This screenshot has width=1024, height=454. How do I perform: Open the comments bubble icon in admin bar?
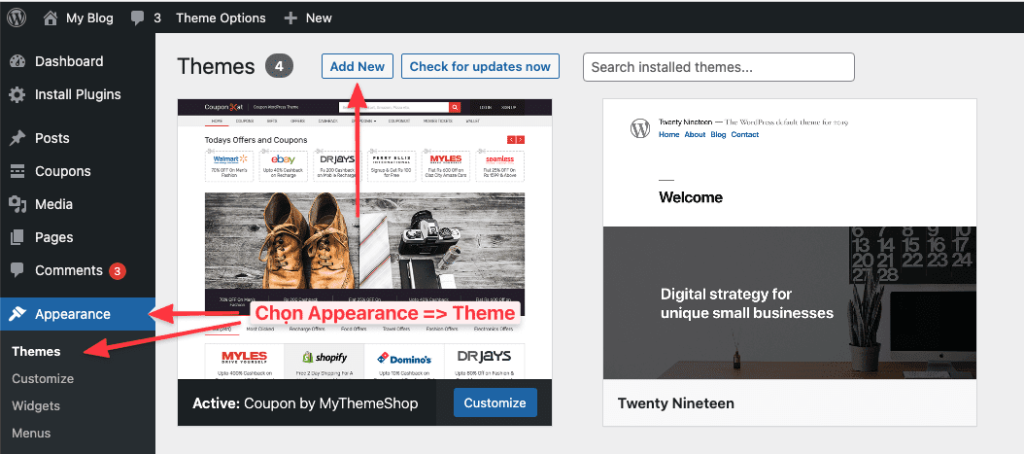click(x=136, y=18)
